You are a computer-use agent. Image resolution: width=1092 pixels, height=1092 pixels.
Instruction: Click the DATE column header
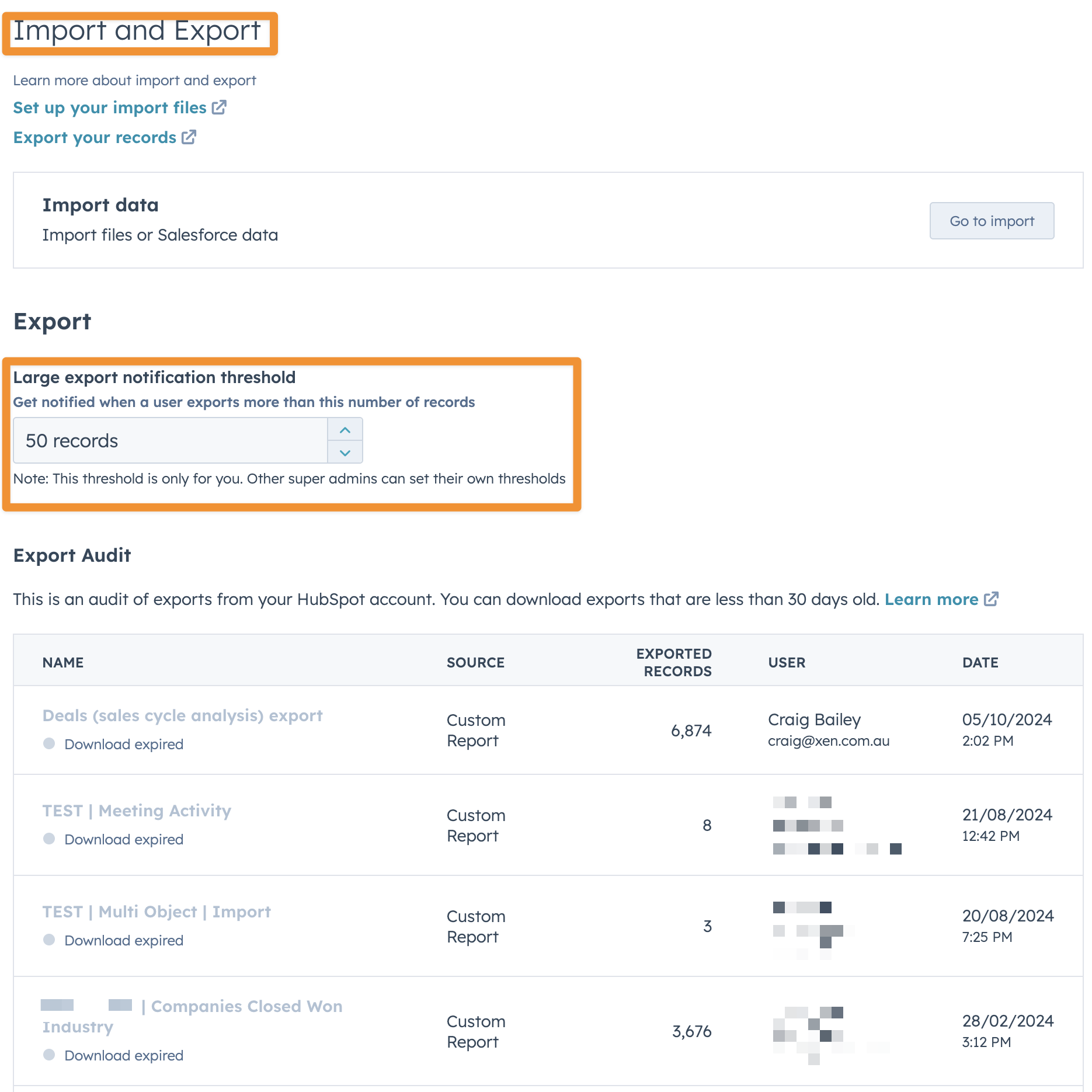pos(980,663)
